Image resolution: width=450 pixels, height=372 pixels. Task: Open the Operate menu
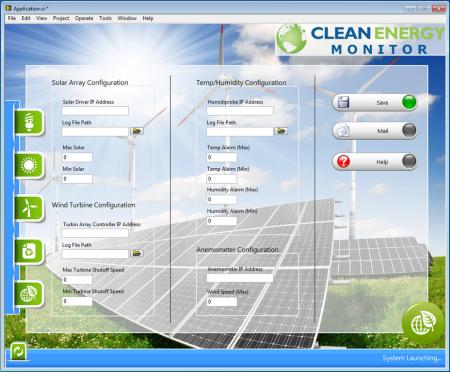click(84, 18)
